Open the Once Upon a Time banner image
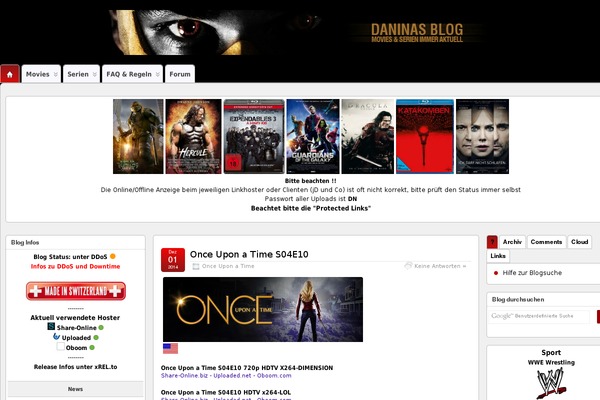Screen dimensions: 600x400 pyautogui.click(x=263, y=309)
